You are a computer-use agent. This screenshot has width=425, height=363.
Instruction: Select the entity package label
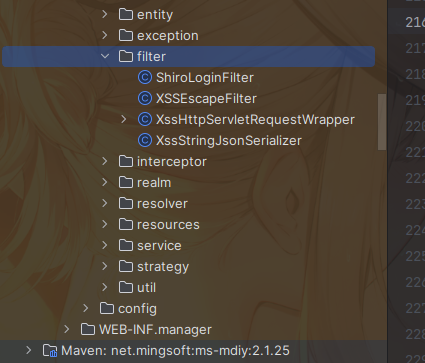coord(155,15)
